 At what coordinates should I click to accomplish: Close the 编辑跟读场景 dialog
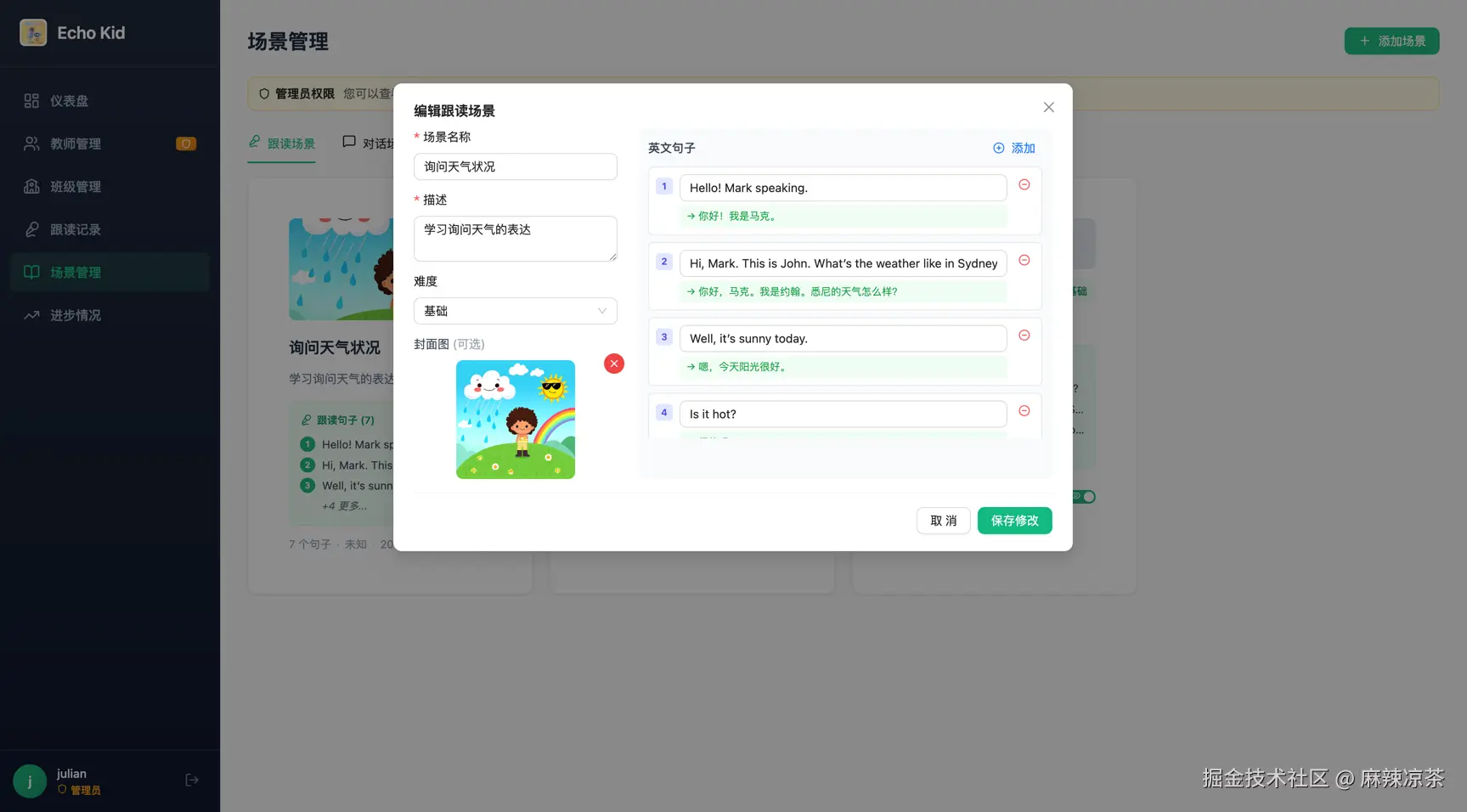tap(1047, 107)
